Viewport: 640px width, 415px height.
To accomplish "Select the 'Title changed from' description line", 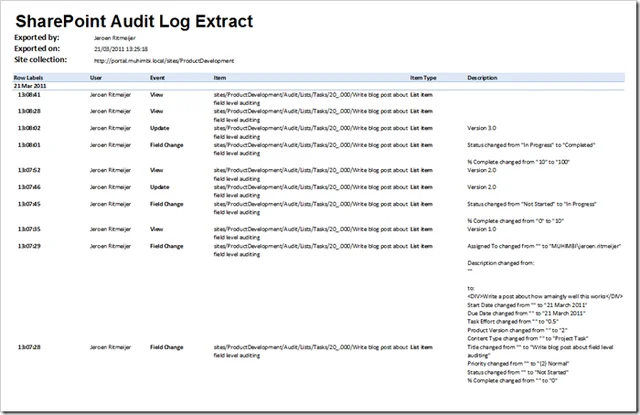I will point(540,351).
